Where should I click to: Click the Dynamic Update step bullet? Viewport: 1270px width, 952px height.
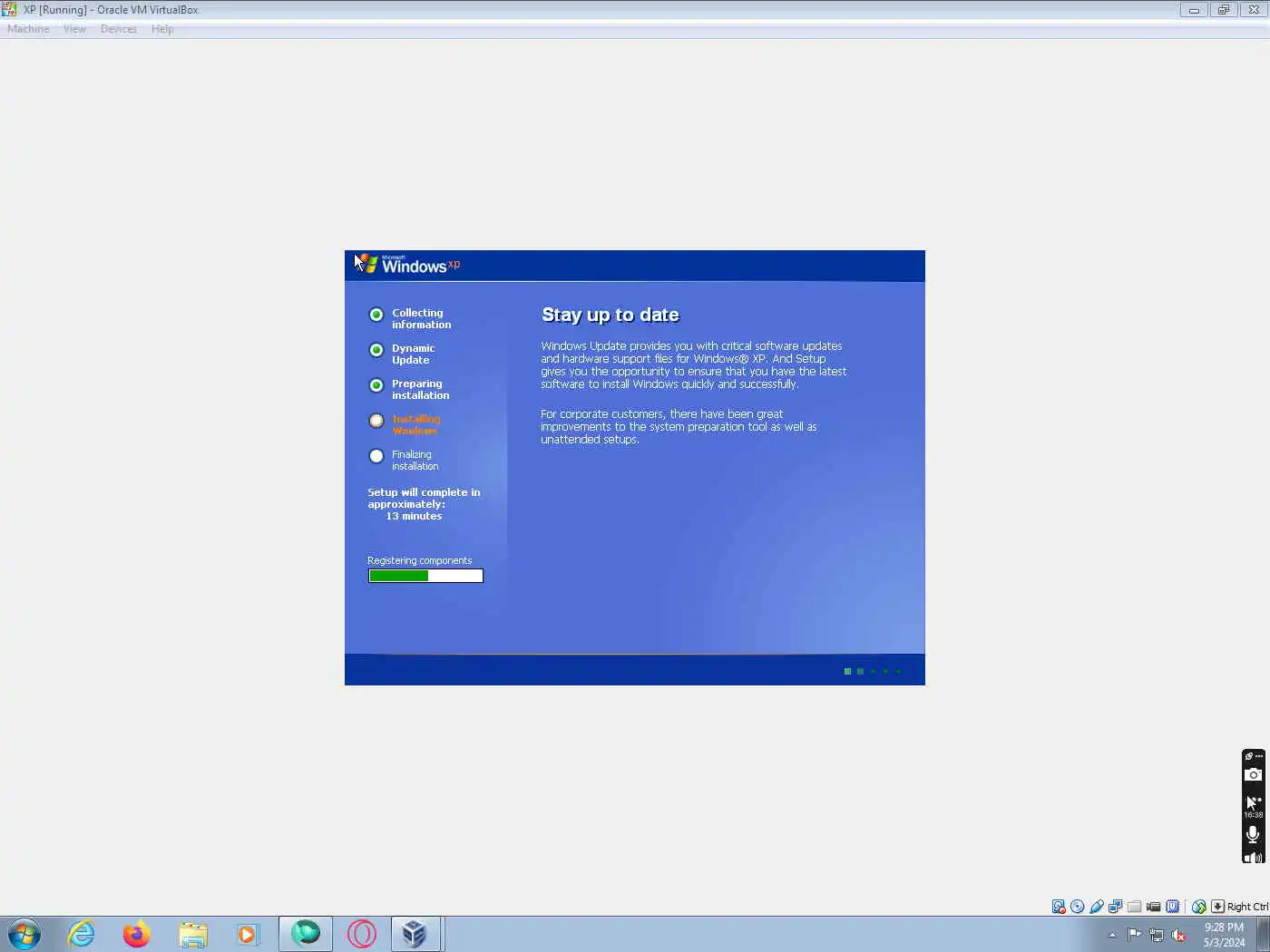[376, 350]
